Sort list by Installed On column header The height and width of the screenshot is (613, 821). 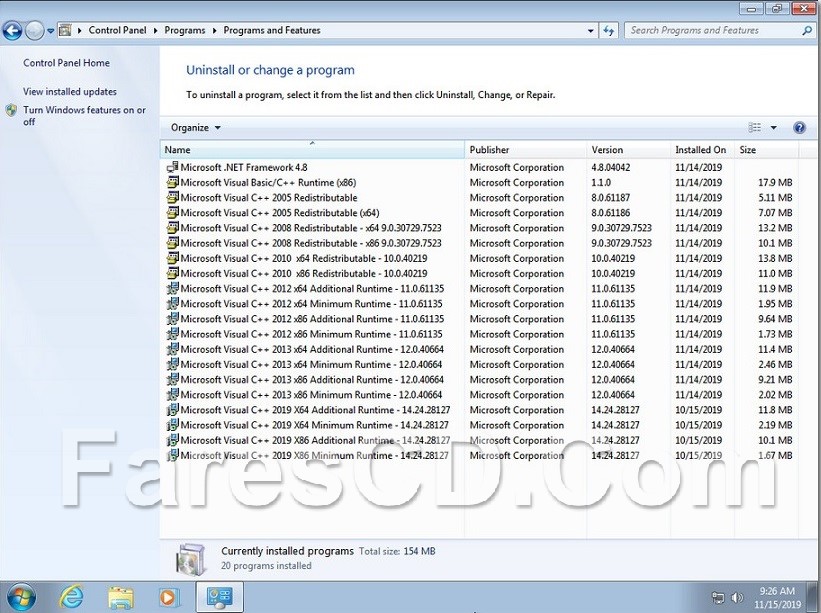[702, 150]
